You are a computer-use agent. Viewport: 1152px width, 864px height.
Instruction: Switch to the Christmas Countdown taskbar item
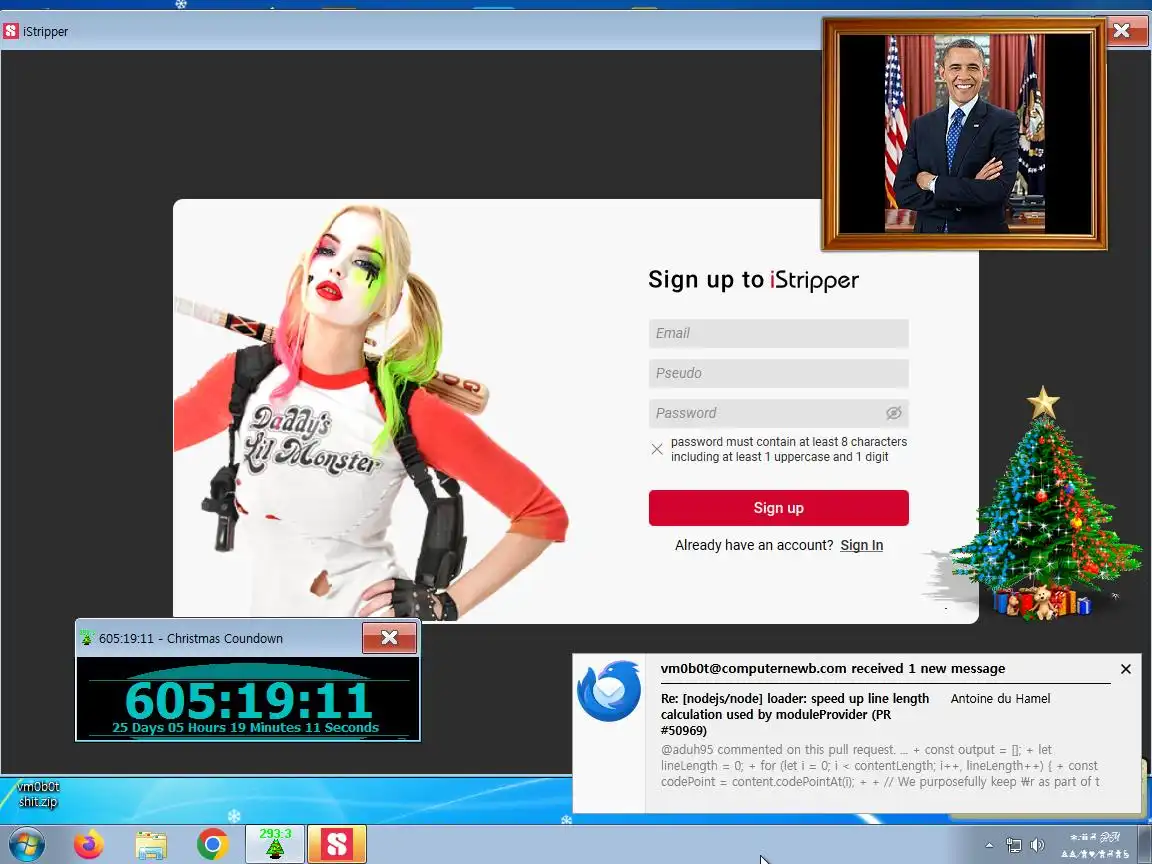coord(275,844)
